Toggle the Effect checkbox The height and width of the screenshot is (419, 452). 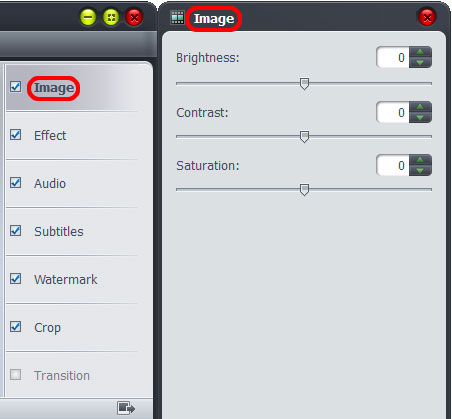(16, 135)
